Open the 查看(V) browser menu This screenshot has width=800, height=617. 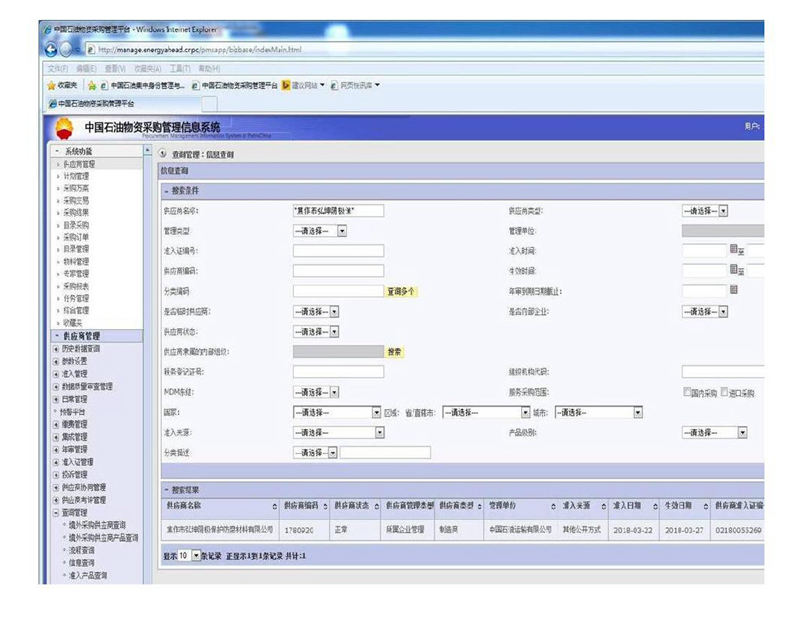[115, 68]
